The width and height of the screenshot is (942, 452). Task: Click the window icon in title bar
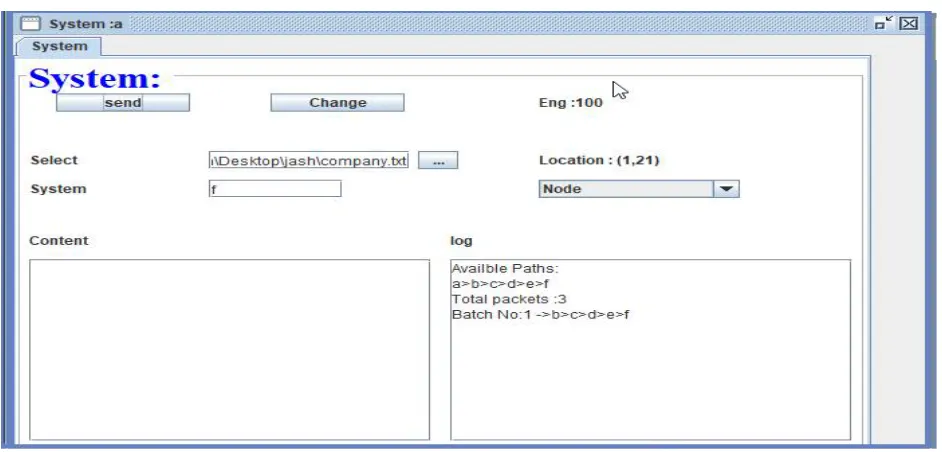point(31,24)
